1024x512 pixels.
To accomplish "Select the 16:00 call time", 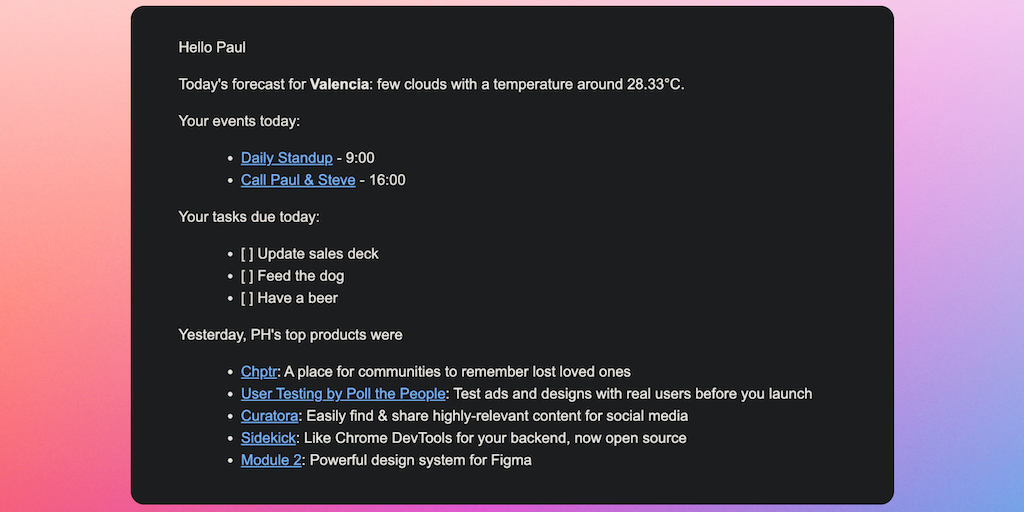I will [x=386, y=180].
